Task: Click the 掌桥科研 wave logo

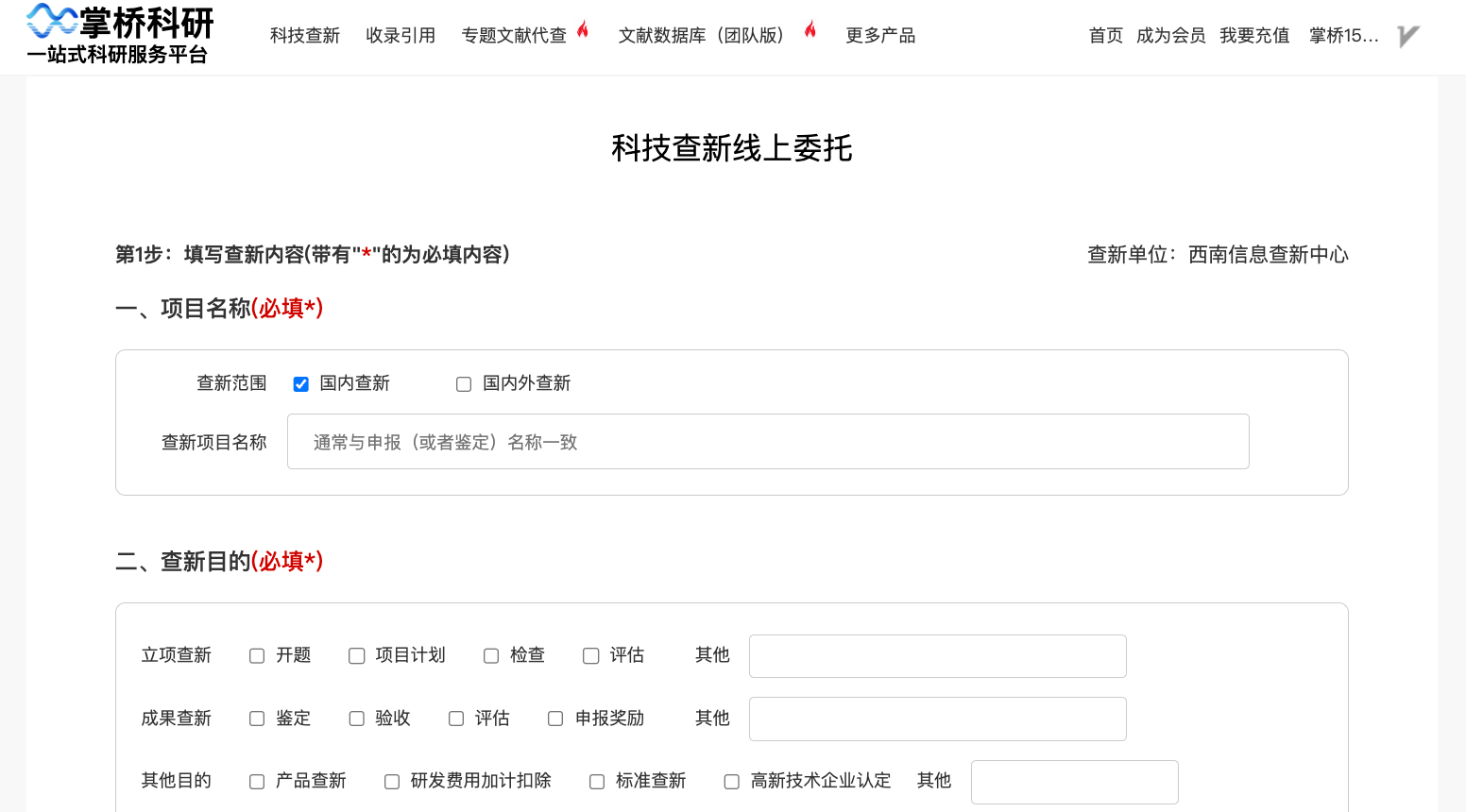Action: [52, 21]
